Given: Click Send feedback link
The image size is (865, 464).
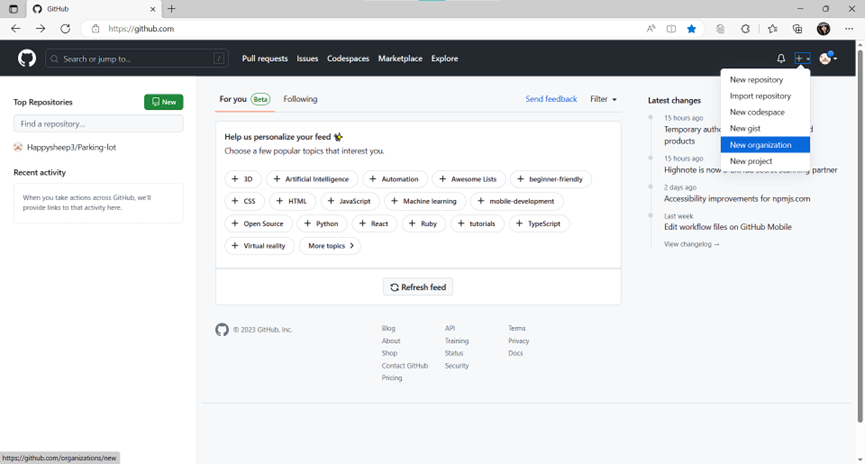Looking at the screenshot, I should click(551, 99).
